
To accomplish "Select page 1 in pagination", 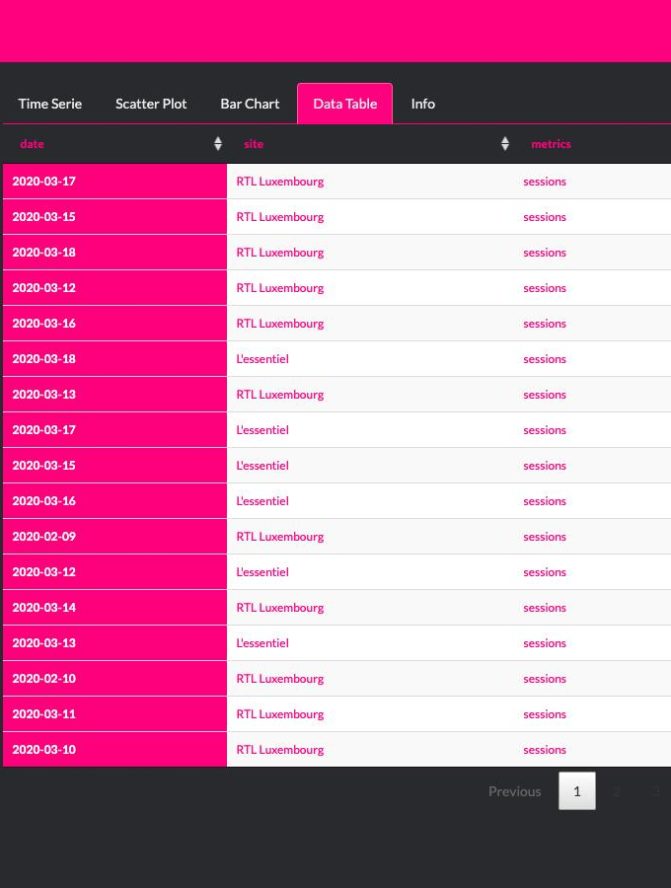I will pyautogui.click(x=577, y=791).
